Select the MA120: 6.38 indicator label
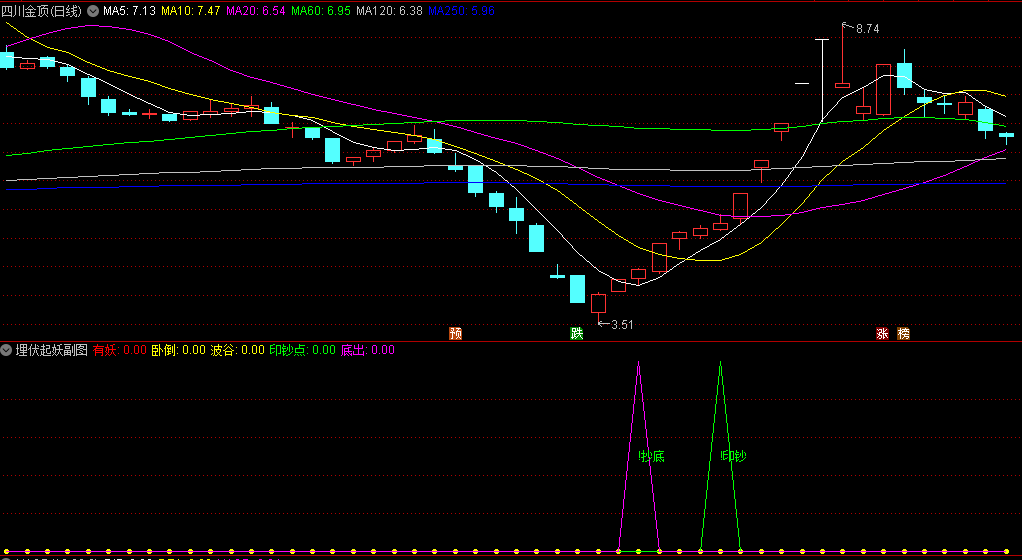 coord(389,11)
